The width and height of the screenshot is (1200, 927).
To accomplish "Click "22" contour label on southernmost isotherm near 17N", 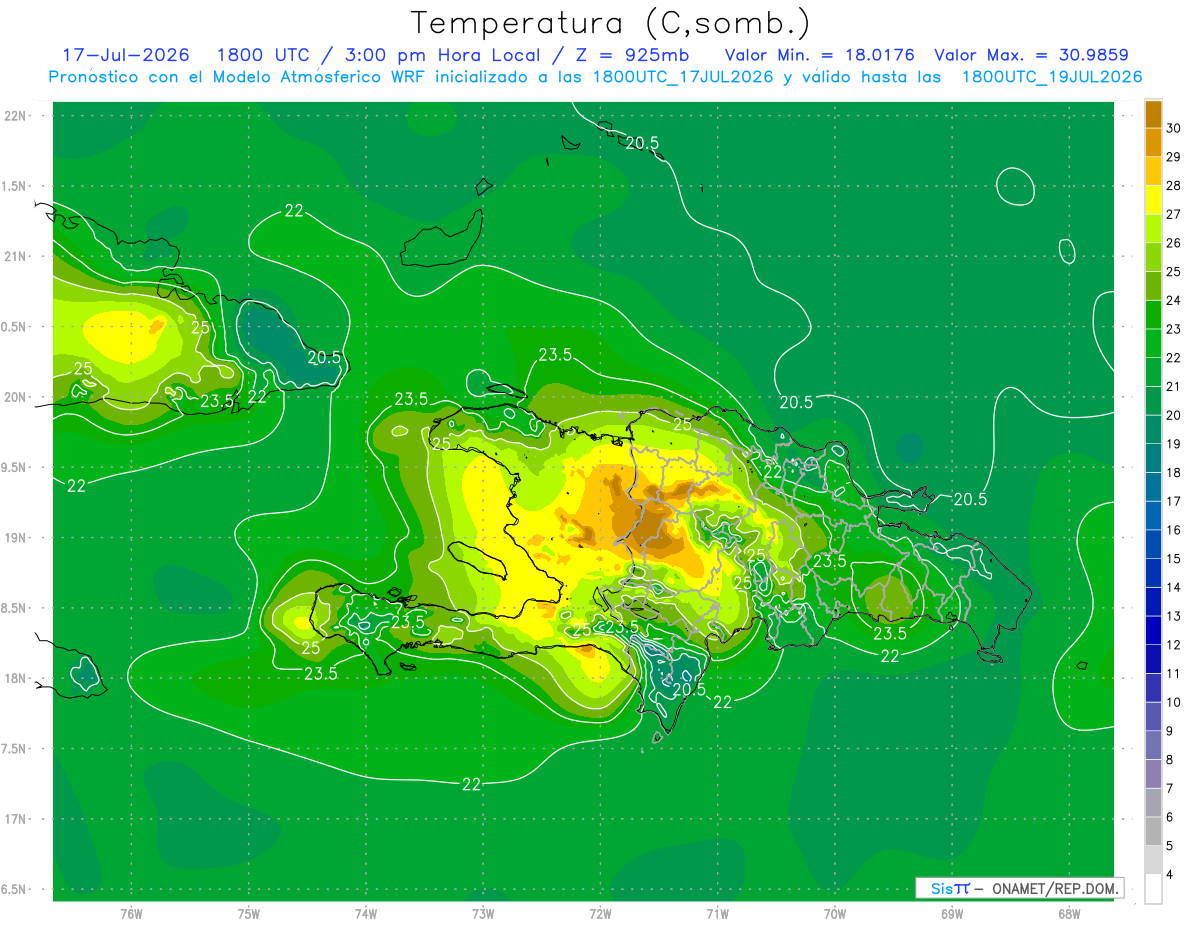I will tap(472, 784).
